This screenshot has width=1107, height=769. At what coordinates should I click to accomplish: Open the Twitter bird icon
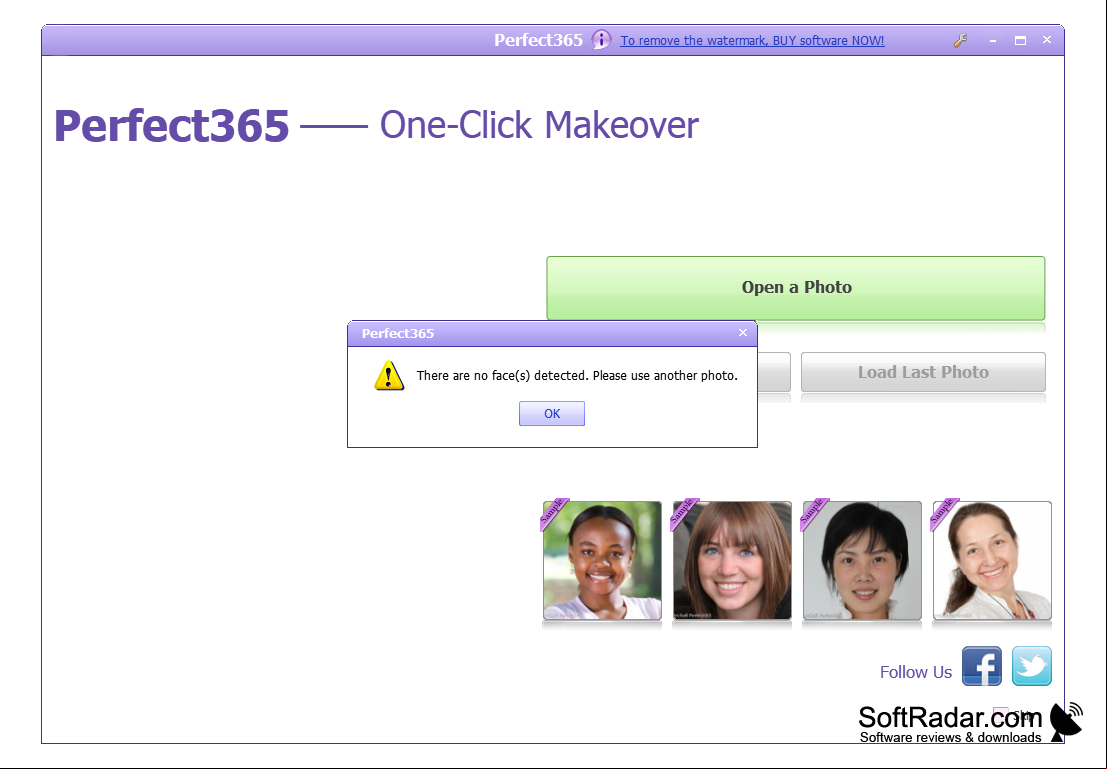click(x=1031, y=666)
